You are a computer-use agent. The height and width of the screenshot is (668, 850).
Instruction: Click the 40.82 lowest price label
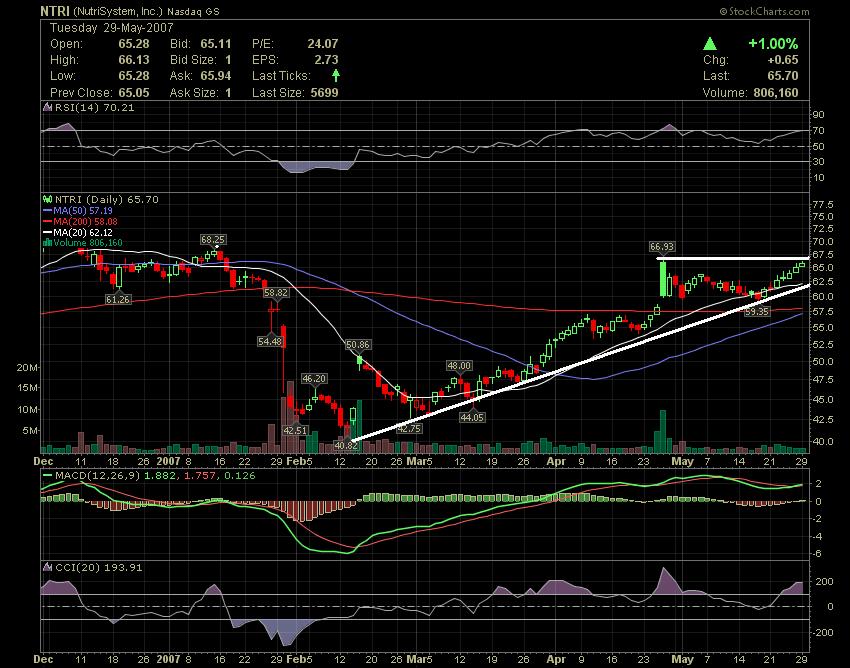pyautogui.click(x=346, y=446)
